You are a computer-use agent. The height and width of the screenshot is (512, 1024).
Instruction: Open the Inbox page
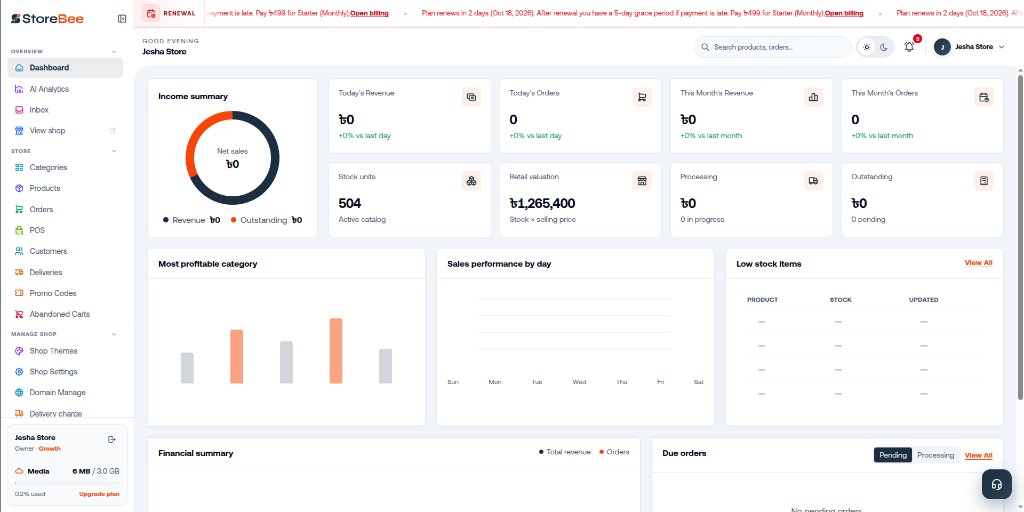coord(65,110)
